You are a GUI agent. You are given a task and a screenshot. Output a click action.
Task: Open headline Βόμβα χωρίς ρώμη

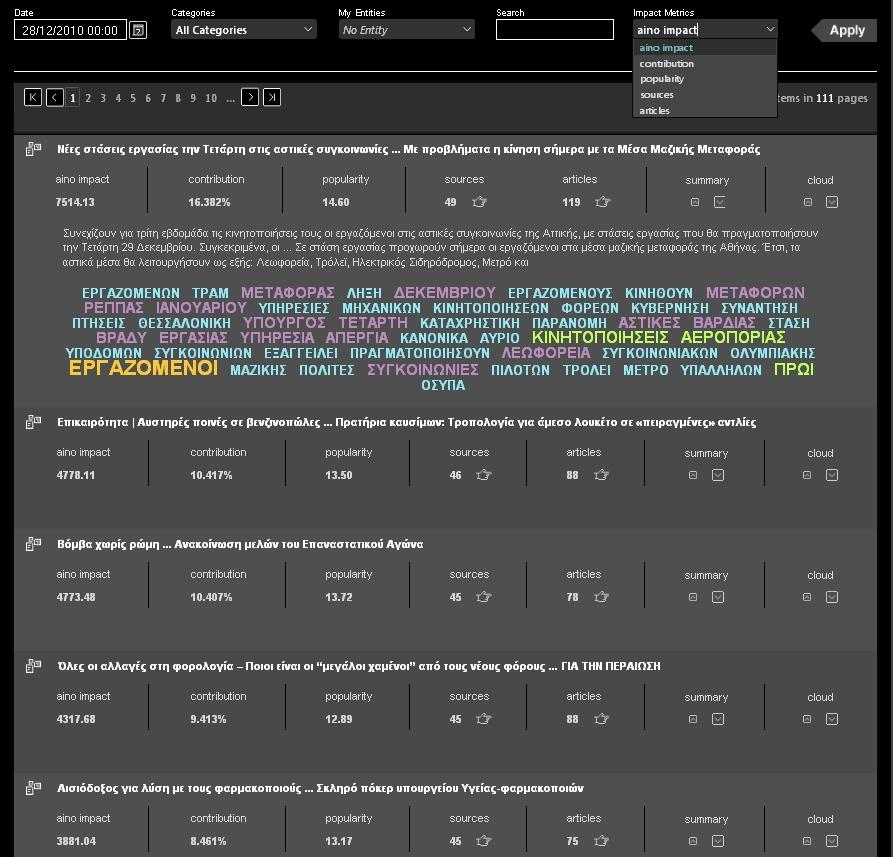(240, 544)
